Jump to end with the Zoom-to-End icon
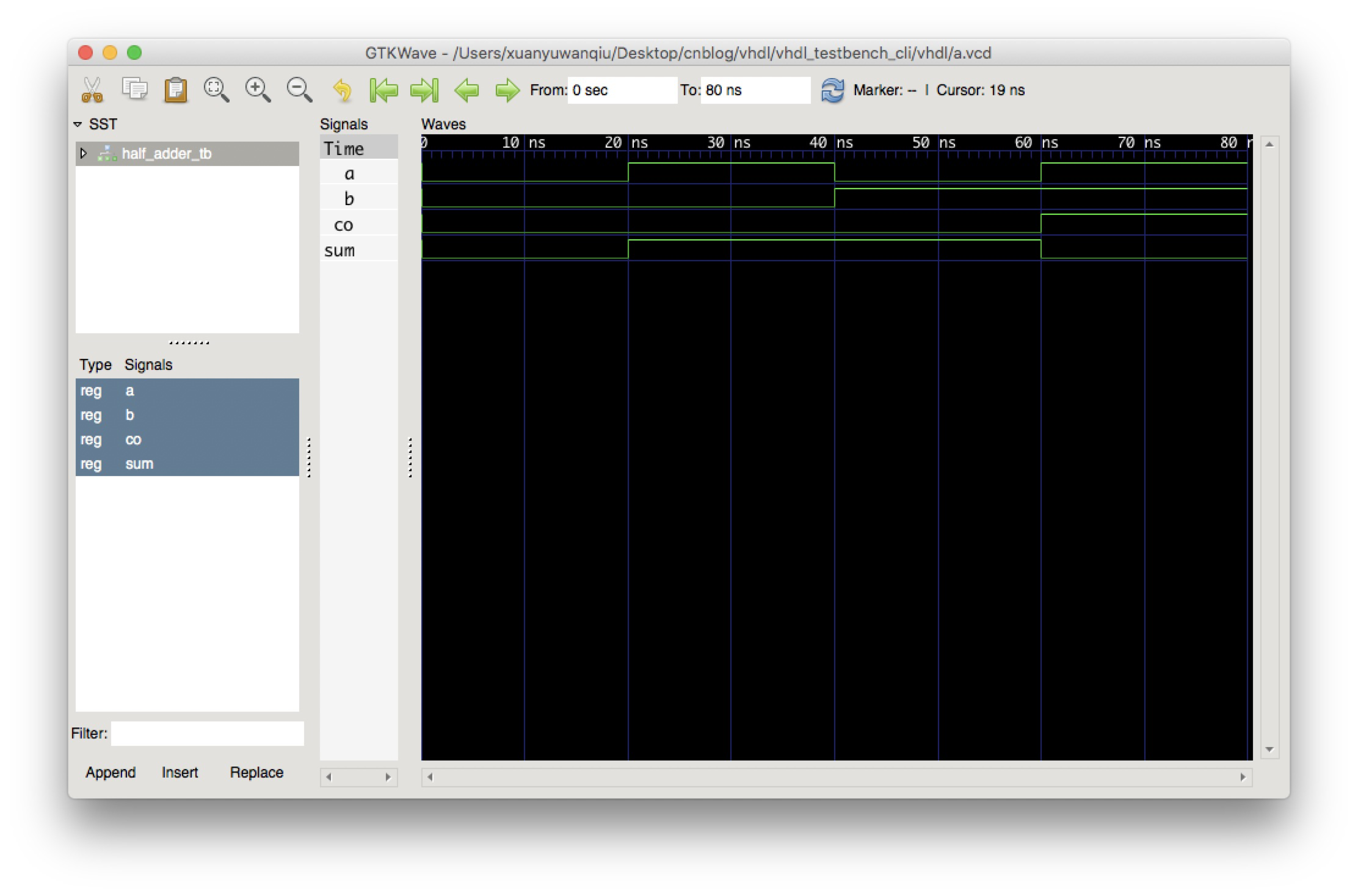Viewport: 1358px width, 896px height. pos(425,90)
